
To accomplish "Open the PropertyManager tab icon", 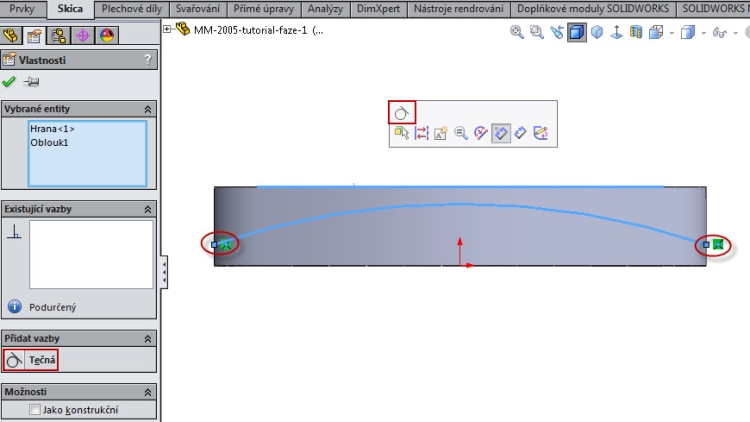I will click(34, 35).
